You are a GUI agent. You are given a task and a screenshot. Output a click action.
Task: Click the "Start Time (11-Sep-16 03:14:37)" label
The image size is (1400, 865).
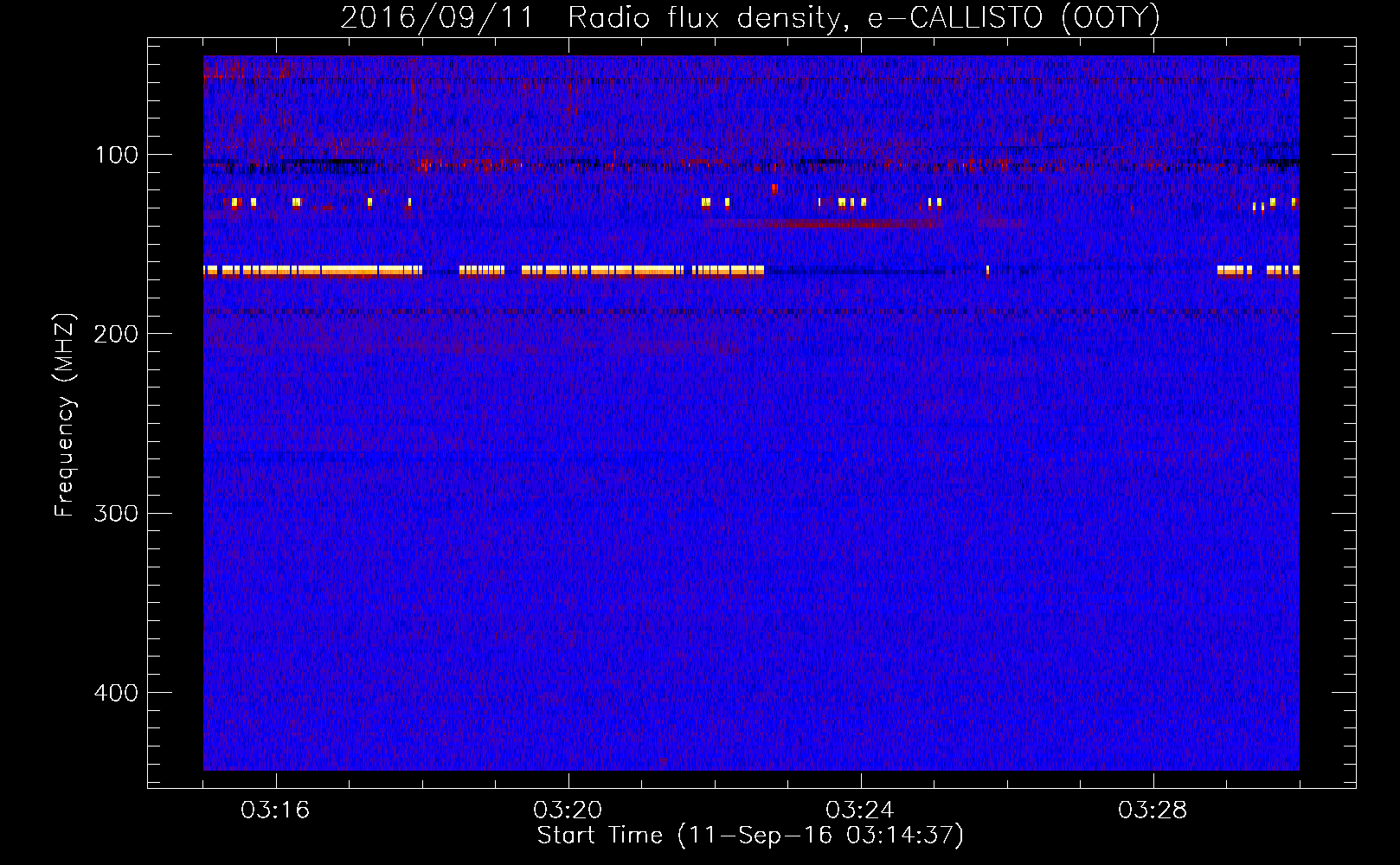pos(750,836)
